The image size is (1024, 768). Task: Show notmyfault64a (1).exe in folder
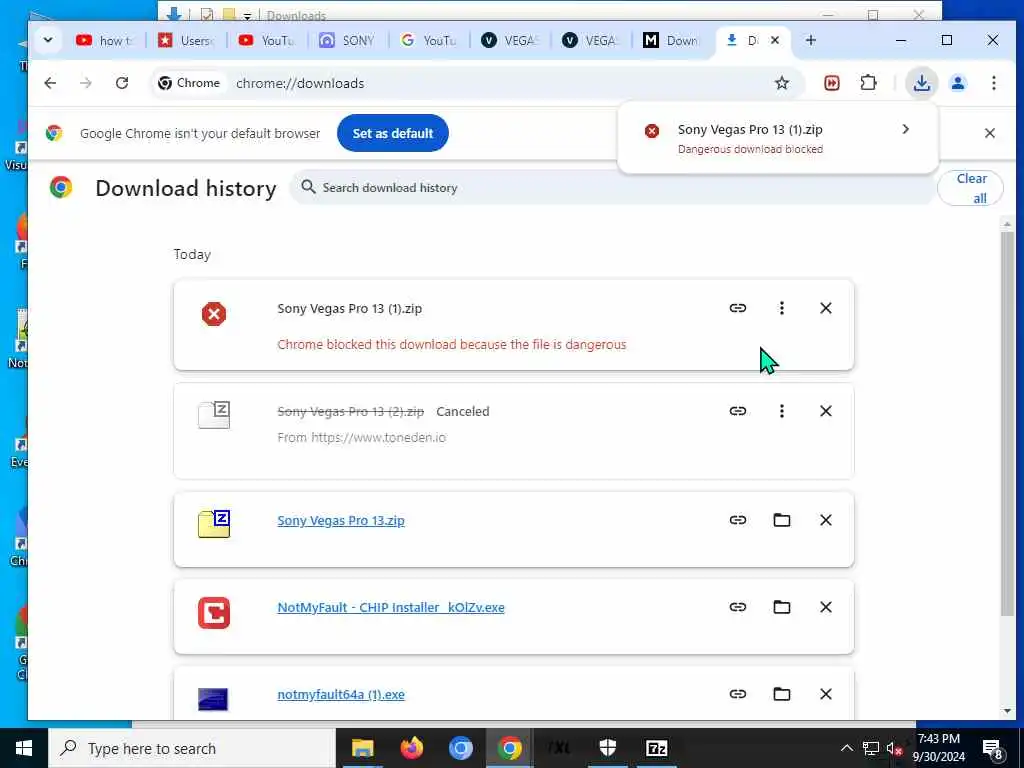tap(782, 694)
